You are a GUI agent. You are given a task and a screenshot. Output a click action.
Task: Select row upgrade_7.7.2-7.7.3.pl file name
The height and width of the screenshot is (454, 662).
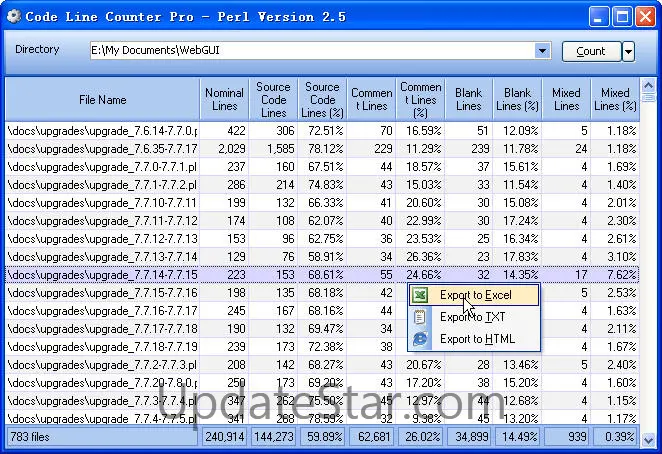click(x=103, y=364)
